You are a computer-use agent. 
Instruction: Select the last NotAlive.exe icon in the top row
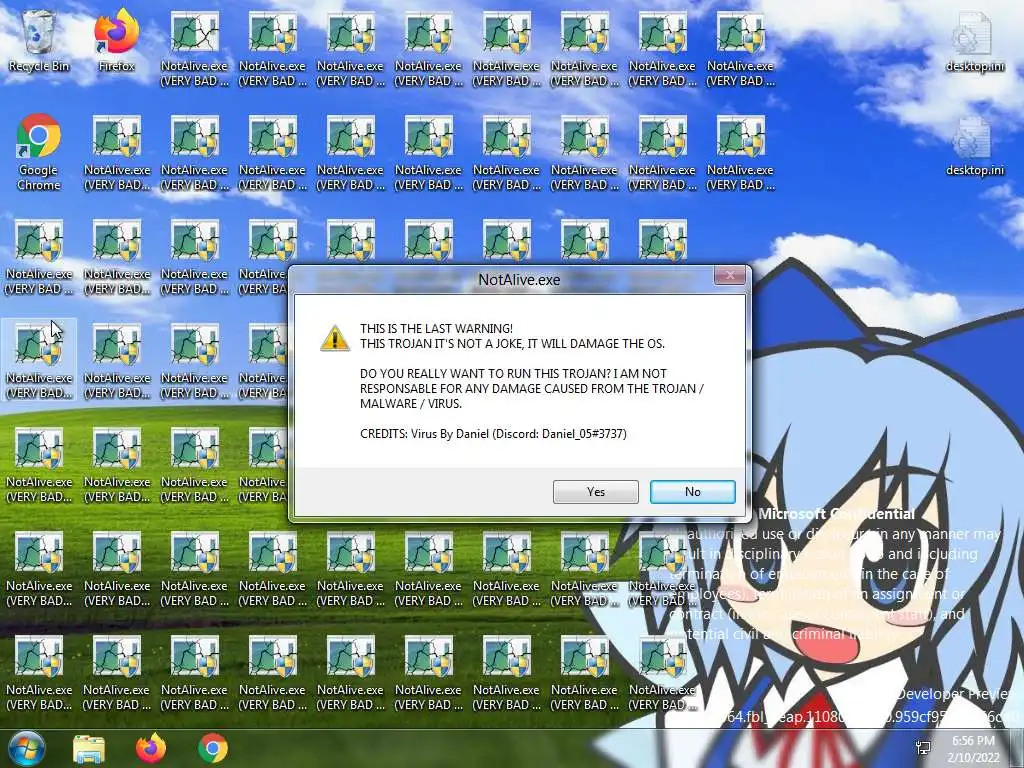[x=741, y=49]
